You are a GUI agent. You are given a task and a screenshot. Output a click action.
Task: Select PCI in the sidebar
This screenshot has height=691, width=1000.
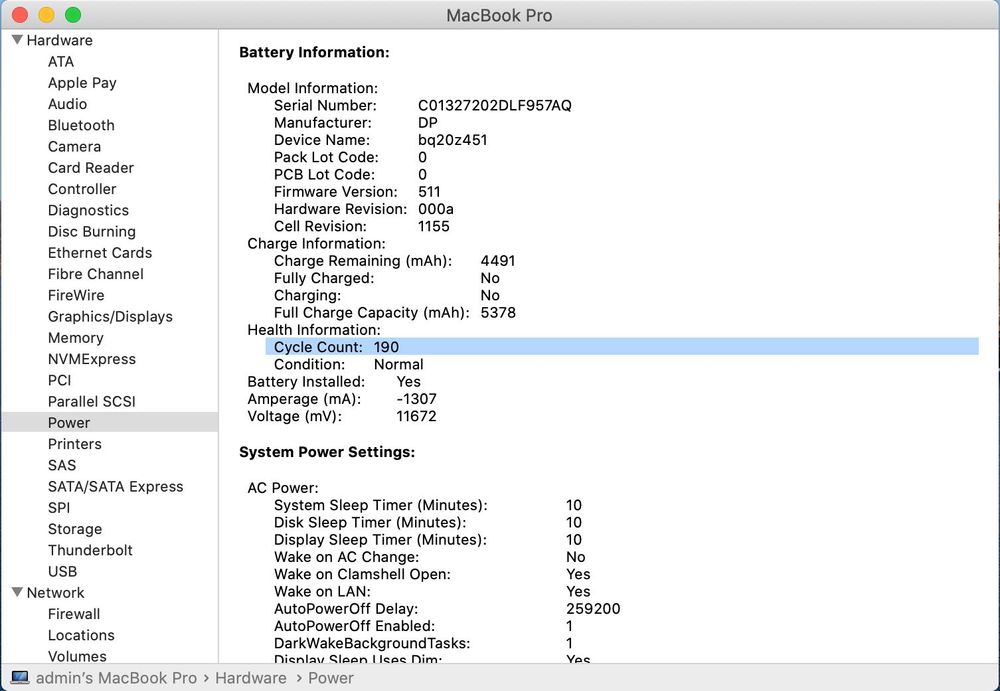pyautogui.click(x=59, y=380)
